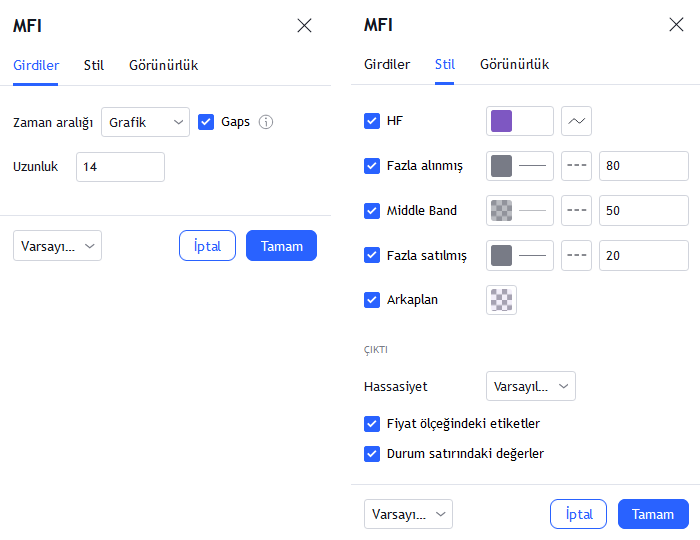The height and width of the screenshot is (540, 700).
Task: Open line style for Middle Band
Action: pos(577,211)
